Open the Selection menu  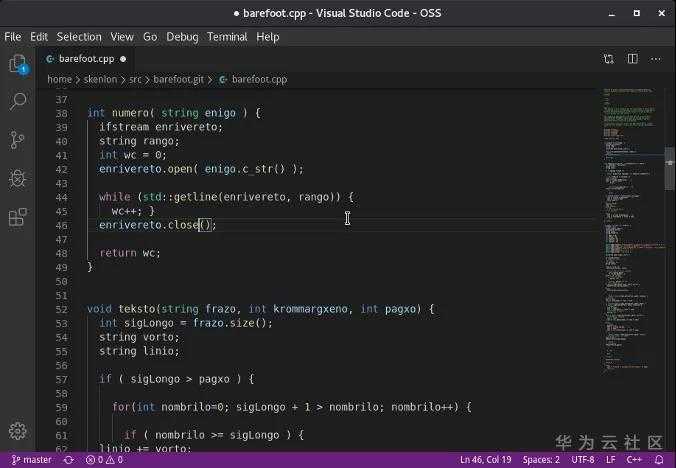pyautogui.click(x=79, y=37)
